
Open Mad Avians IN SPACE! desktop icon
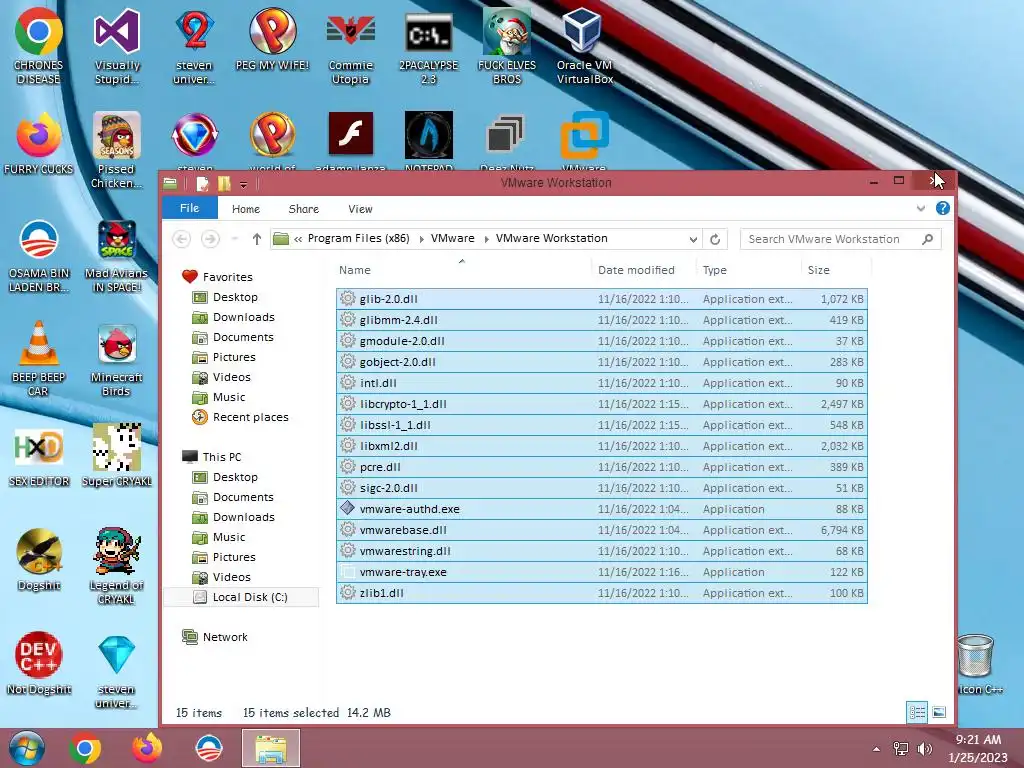[x=117, y=255]
